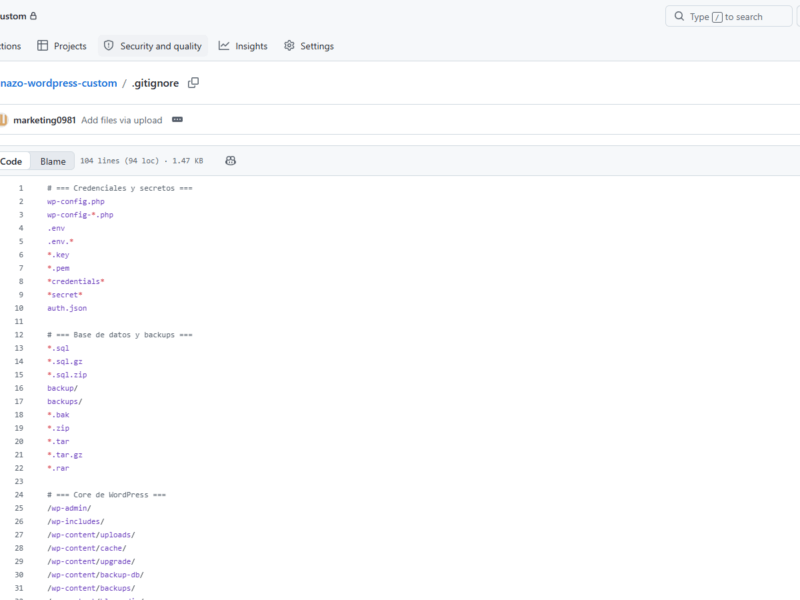800x600 pixels.
Task: Select line number 12
Action: pyautogui.click(x=19, y=335)
